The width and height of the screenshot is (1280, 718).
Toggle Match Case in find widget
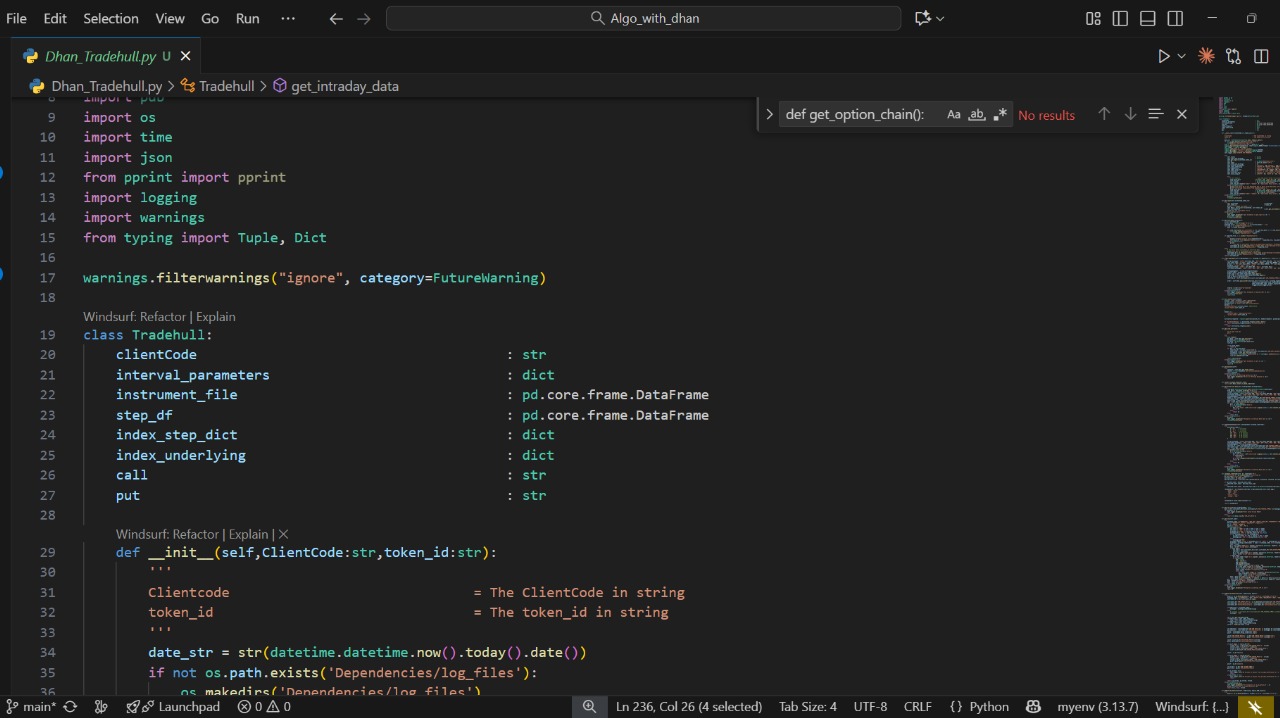point(953,115)
